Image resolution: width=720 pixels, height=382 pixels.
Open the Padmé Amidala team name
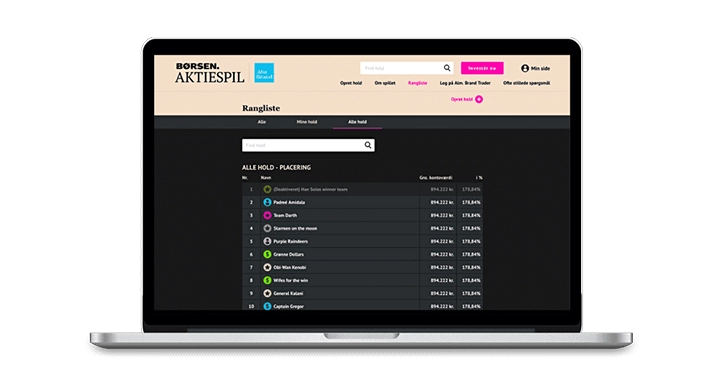point(289,202)
